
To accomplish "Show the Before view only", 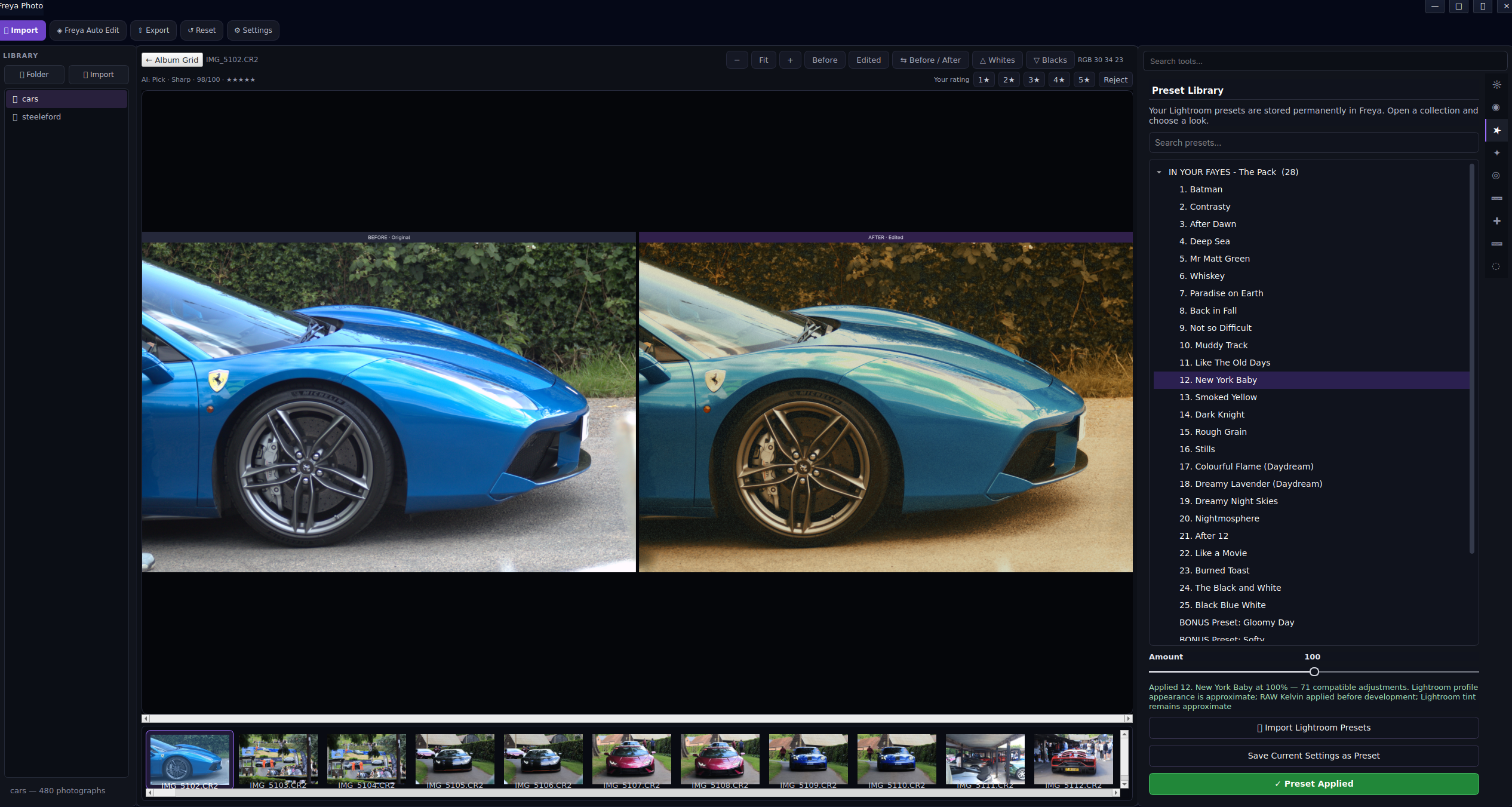I will click(x=825, y=60).
